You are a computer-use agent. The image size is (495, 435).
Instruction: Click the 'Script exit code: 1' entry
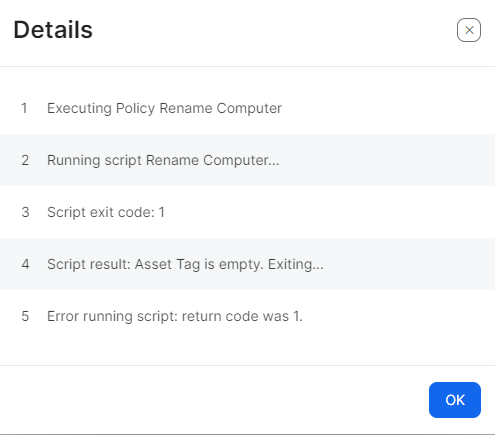tap(106, 212)
